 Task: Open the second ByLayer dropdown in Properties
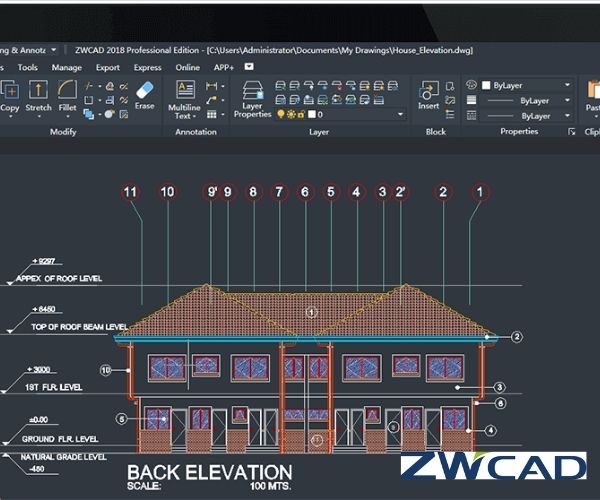(x=567, y=100)
